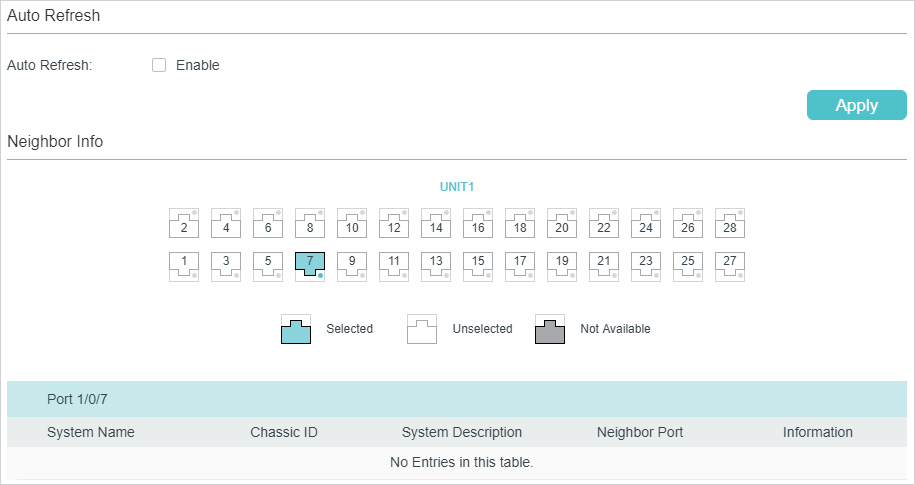
Task: Choose port 19 on the bottom row
Action: [x=562, y=267]
